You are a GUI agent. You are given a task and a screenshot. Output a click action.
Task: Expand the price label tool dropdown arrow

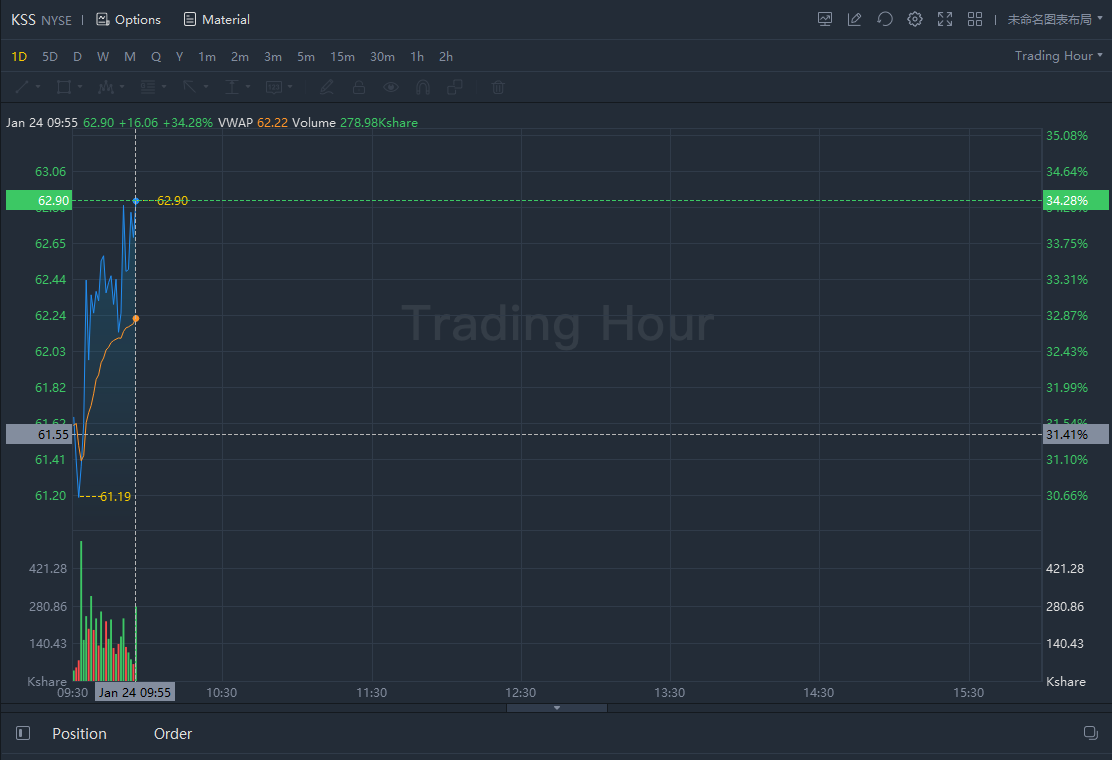tap(290, 87)
